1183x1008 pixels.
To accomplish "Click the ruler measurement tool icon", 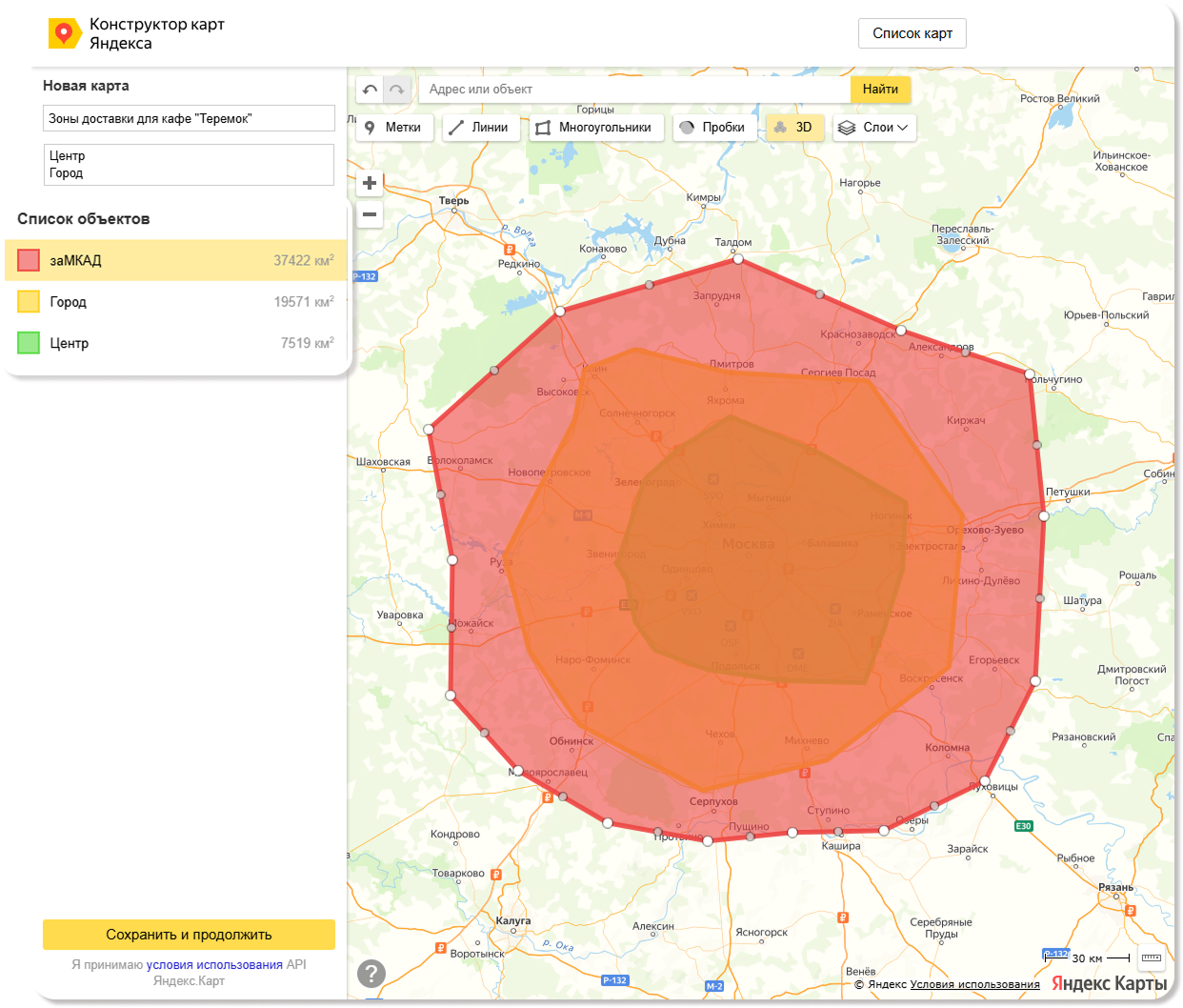I will pos(1151,958).
